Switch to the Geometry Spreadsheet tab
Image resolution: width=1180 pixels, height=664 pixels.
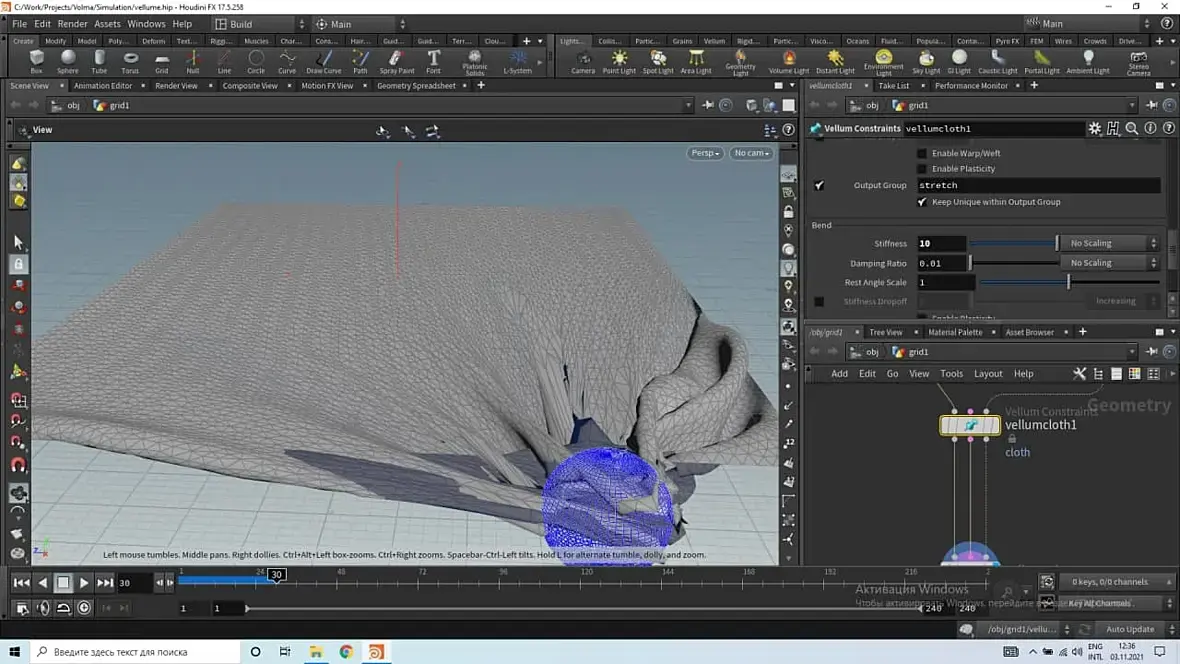click(416, 86)
